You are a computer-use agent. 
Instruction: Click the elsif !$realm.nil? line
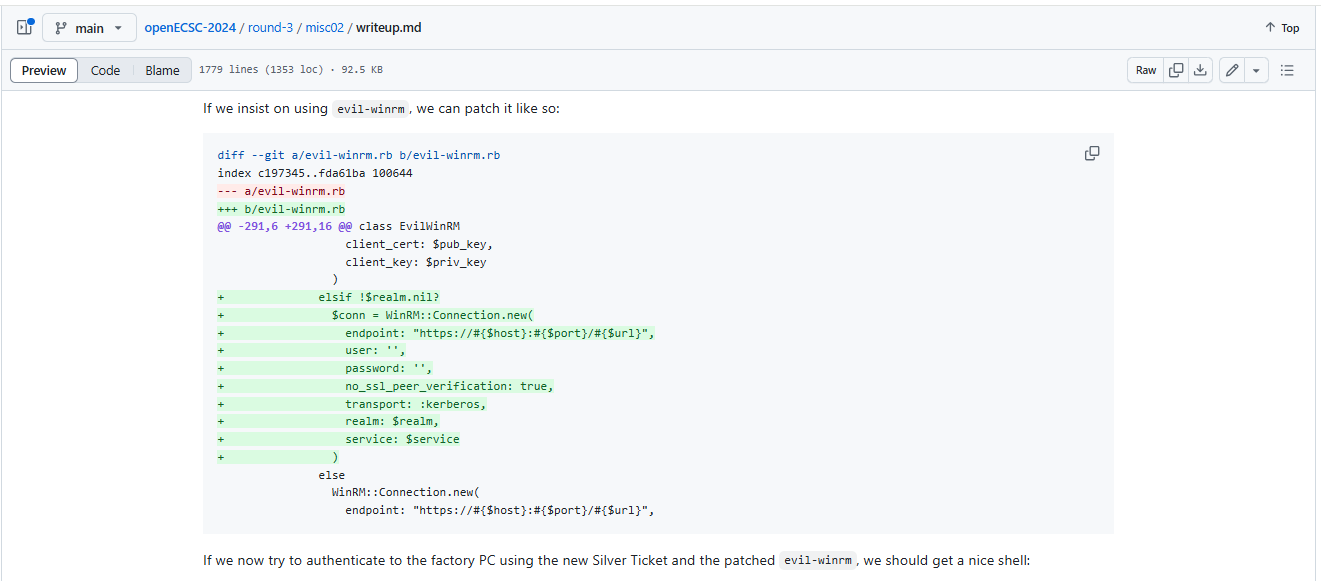[x=379, y=297]
